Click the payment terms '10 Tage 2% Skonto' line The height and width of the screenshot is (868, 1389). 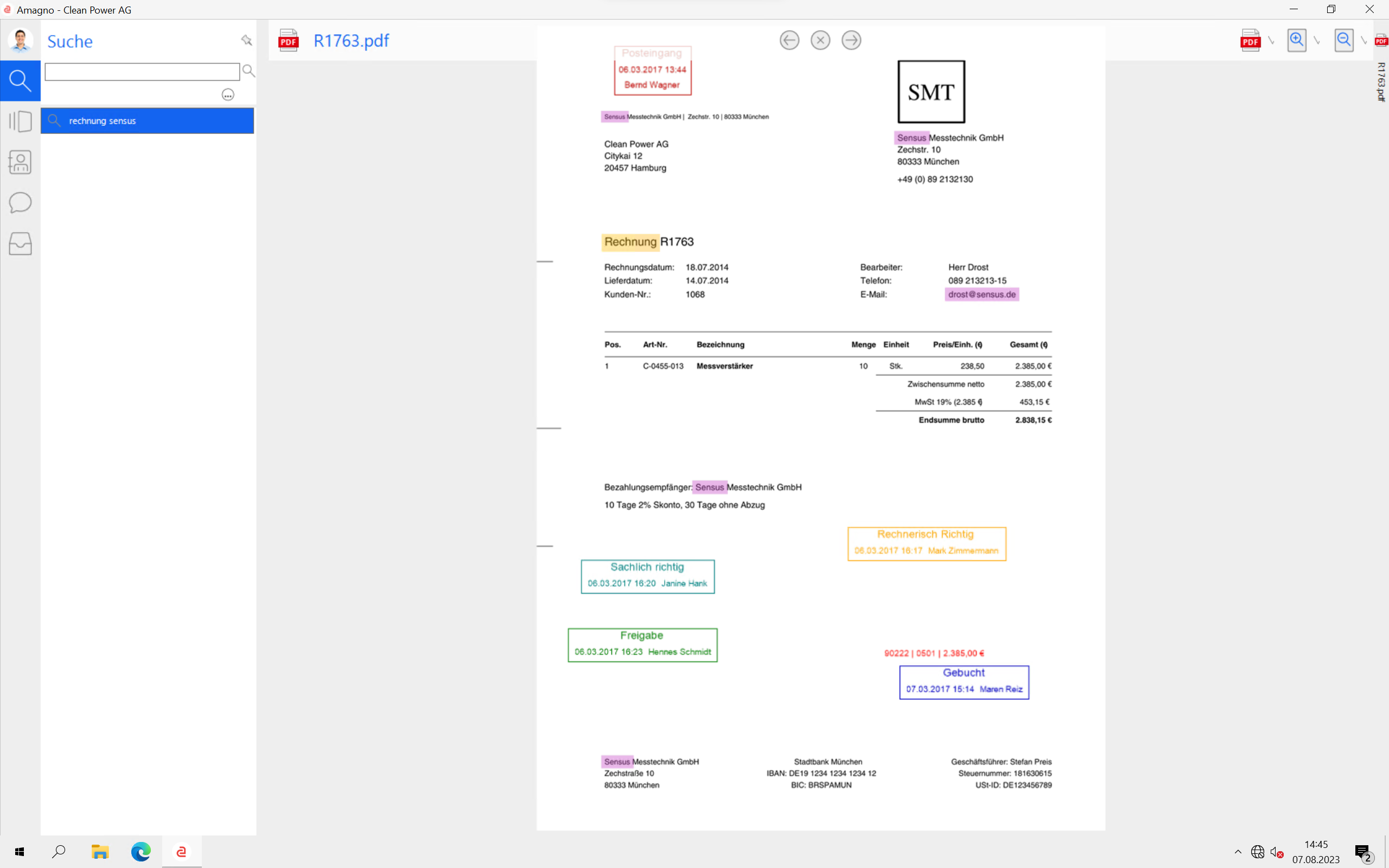[684, 505]
